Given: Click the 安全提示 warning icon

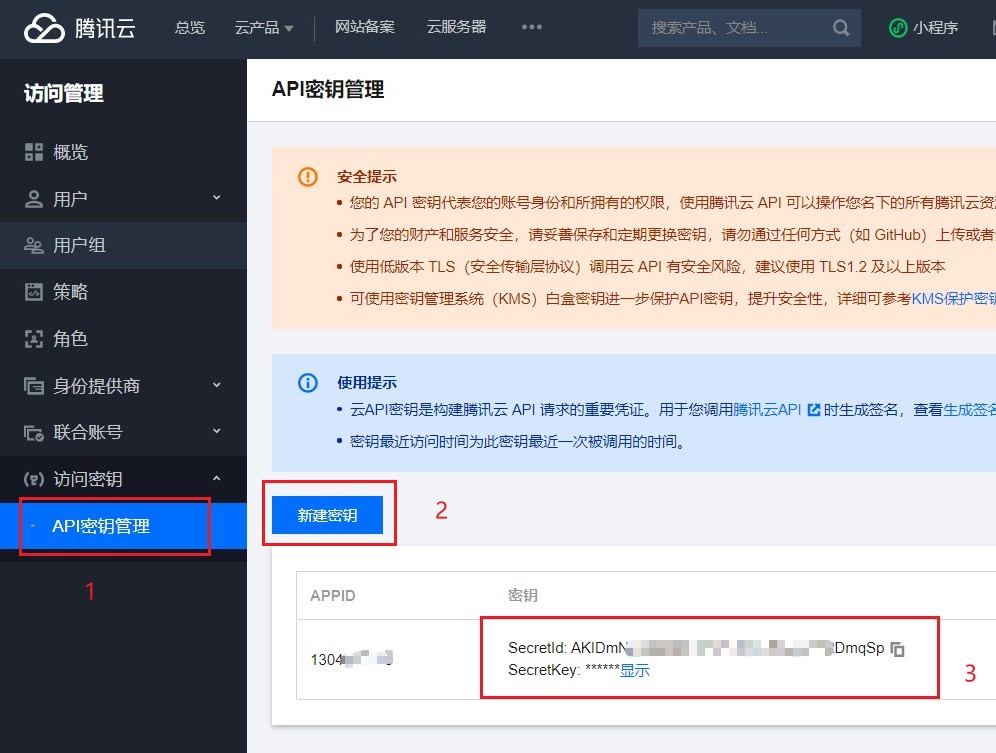Looking at the screenshot, I should point(308,177).
